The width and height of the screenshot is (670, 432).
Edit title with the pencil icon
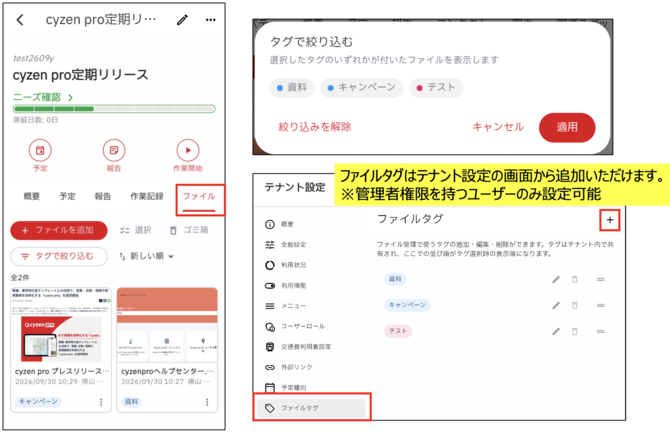(x=182, y=20)
